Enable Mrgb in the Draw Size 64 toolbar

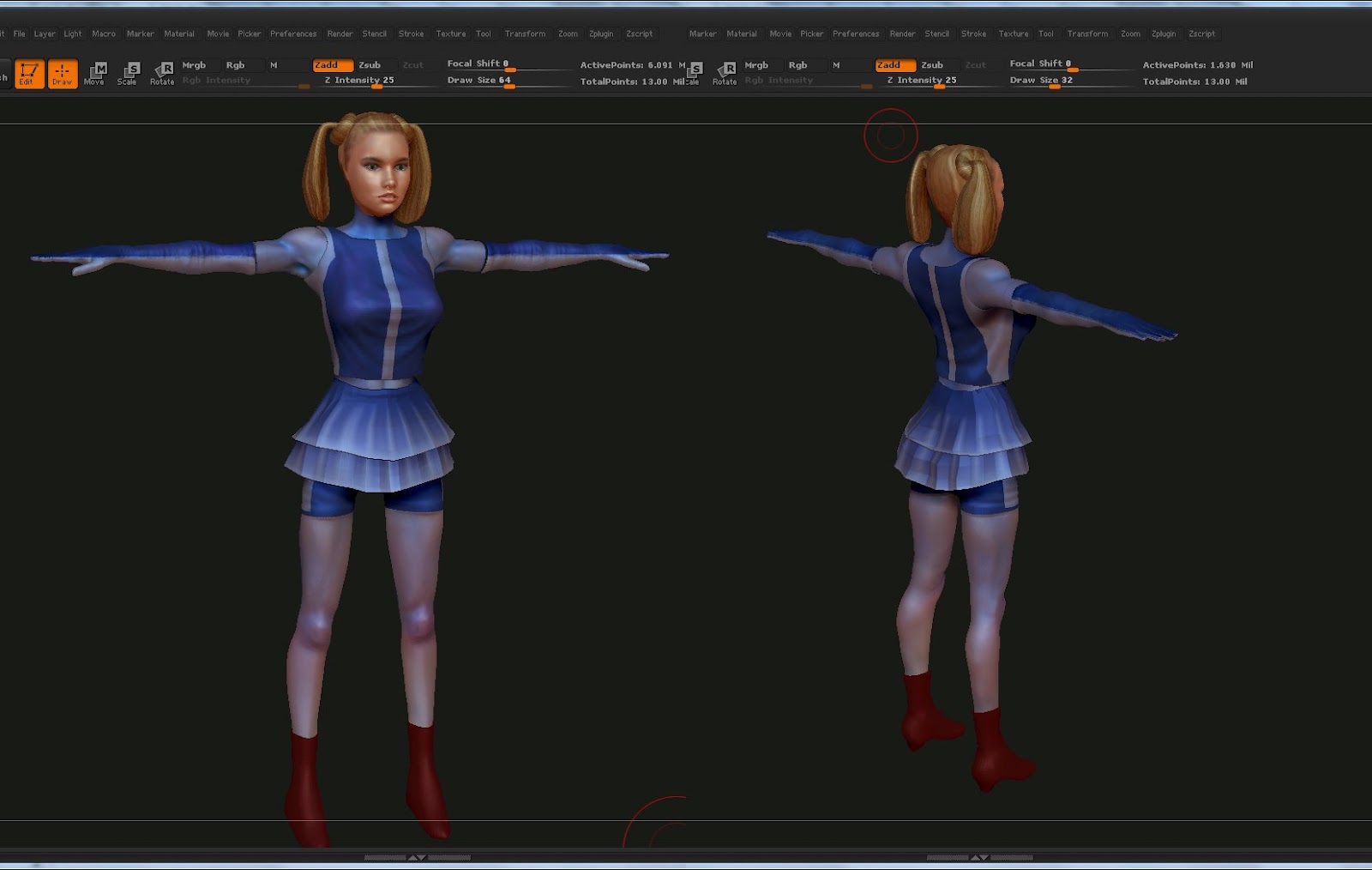[x=194, y=65]
